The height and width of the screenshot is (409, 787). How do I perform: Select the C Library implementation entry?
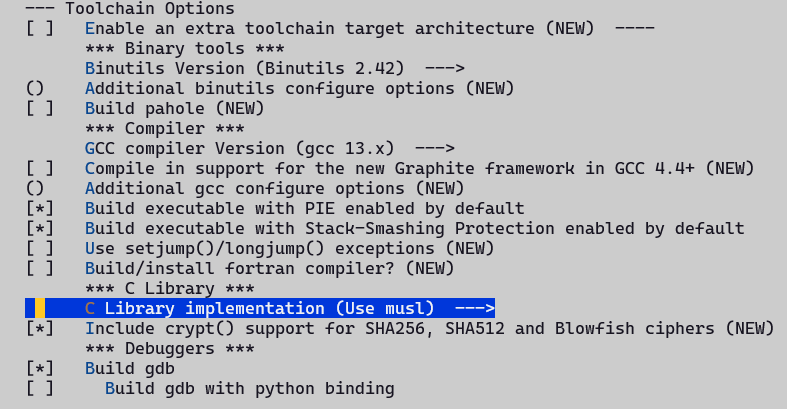(x=260, y=308)
